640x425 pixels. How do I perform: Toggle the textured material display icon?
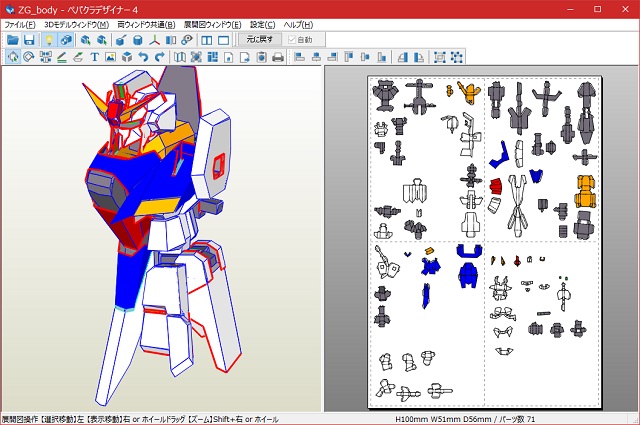coord(65,40)
